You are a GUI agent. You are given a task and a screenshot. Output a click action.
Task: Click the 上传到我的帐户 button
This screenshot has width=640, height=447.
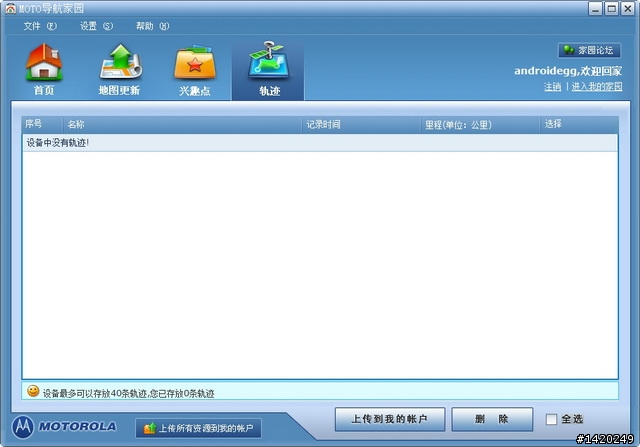click(x=390, y=419)
